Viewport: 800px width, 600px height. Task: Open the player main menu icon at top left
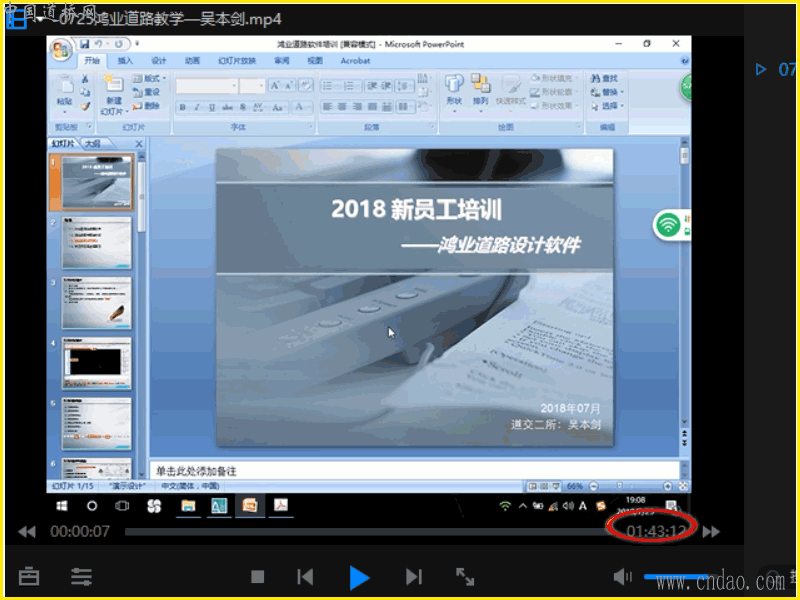(x=16, y=19)
